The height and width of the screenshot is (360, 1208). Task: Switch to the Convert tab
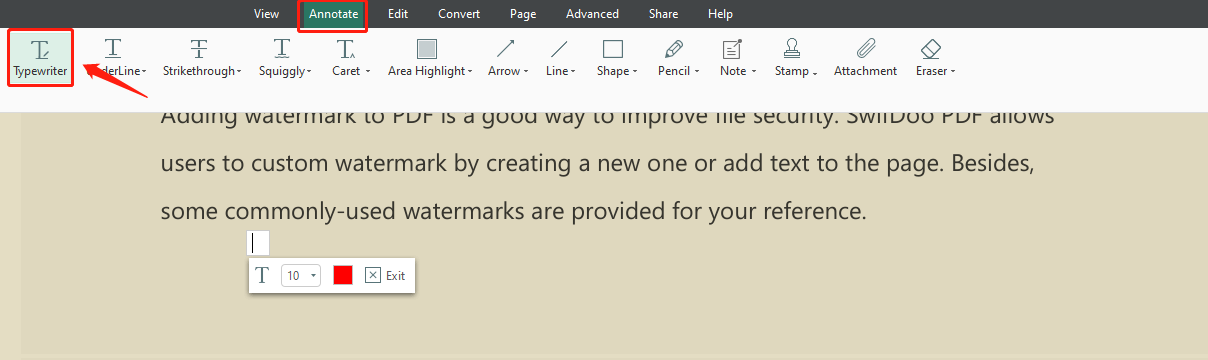pos(459,14)
